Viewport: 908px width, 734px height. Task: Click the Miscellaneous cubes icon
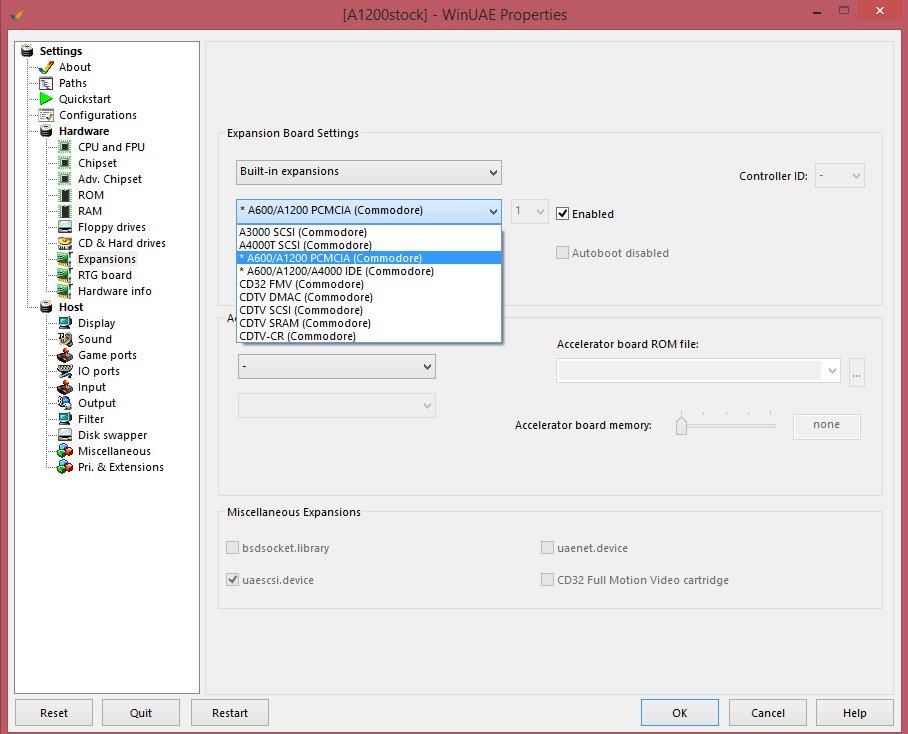(x=65, y=451)
